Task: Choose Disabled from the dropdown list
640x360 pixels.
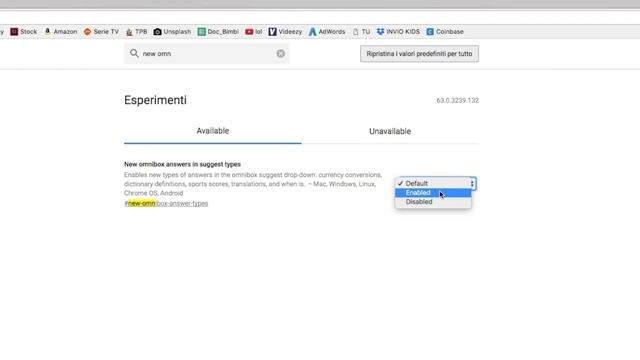Action: (x=433, y=202)
